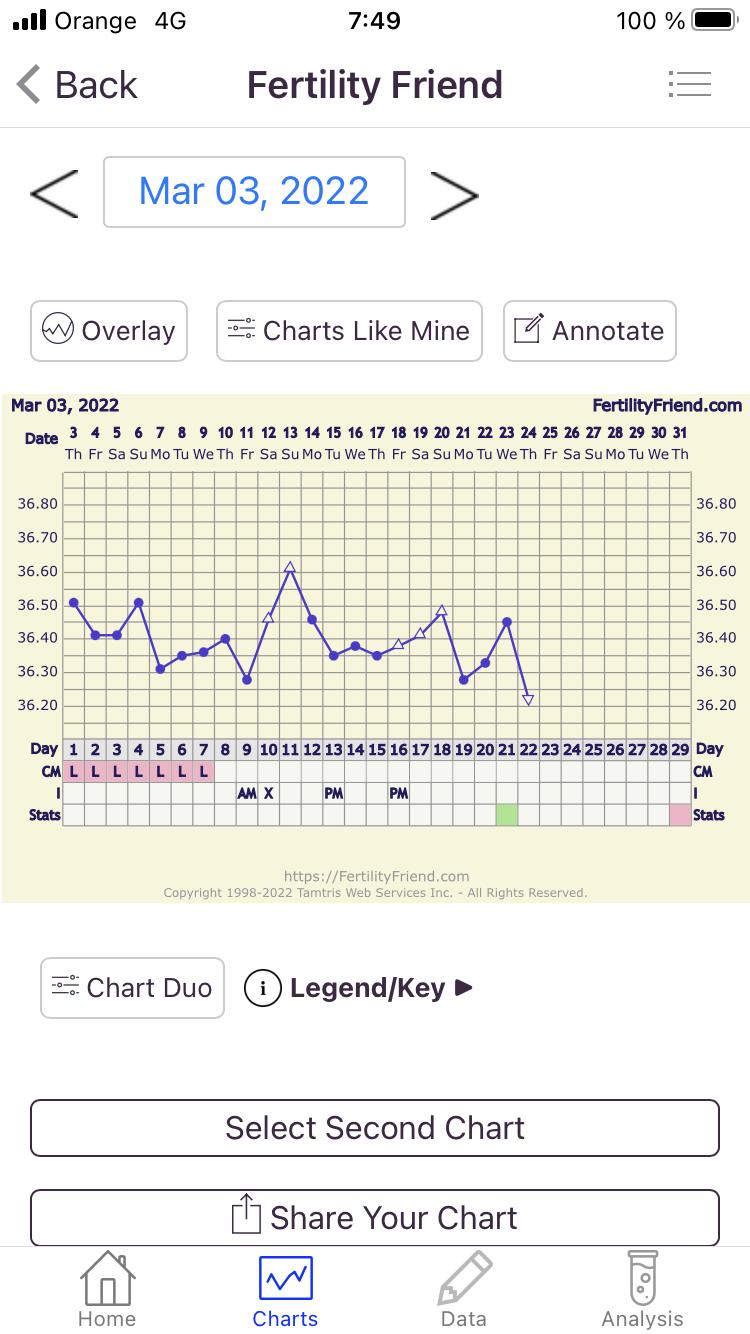
Task: Click the Legend/Key info icon
Action: (263, 988)
